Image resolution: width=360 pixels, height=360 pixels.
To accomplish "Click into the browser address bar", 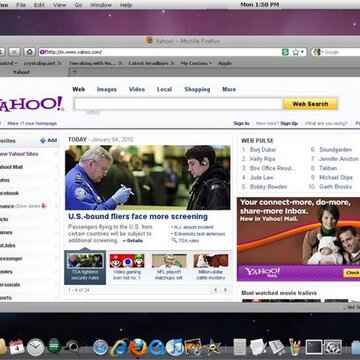I will [160, 52].
